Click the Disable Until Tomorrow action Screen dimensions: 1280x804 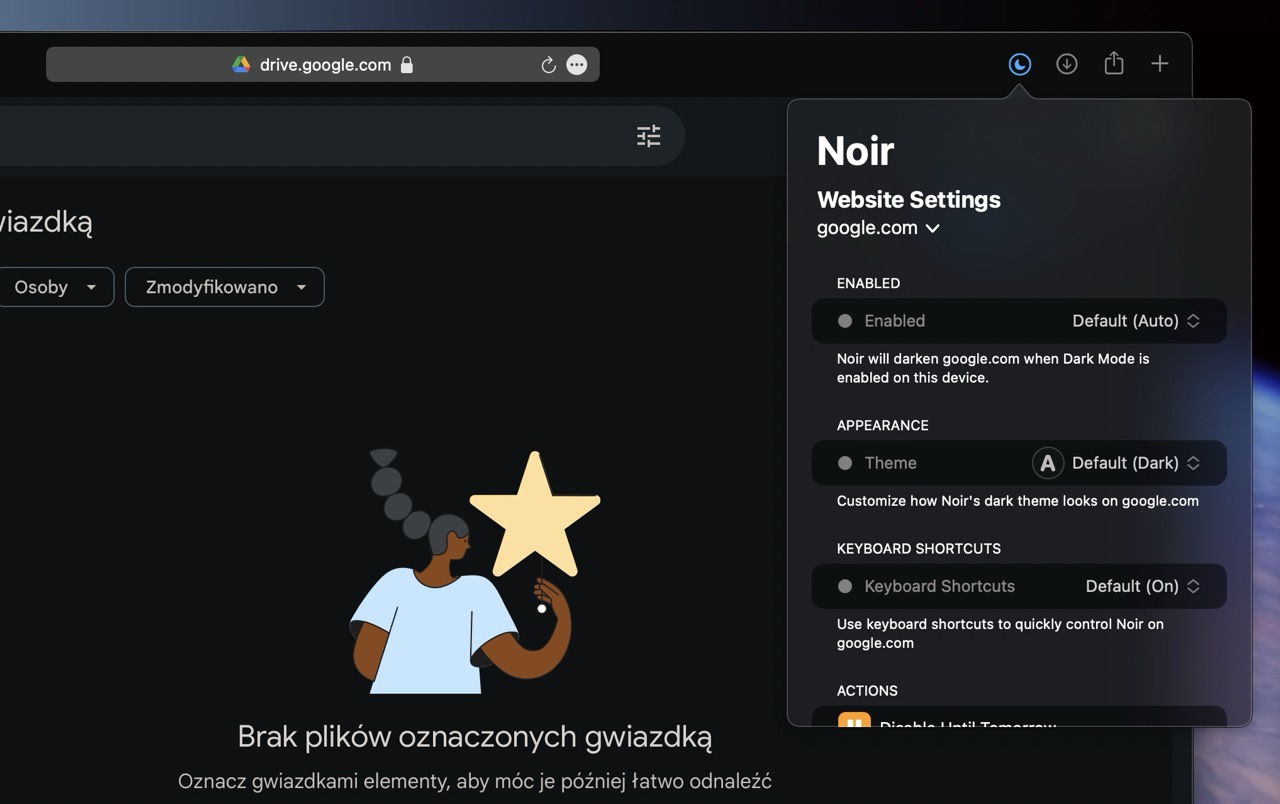[1019, 716]
